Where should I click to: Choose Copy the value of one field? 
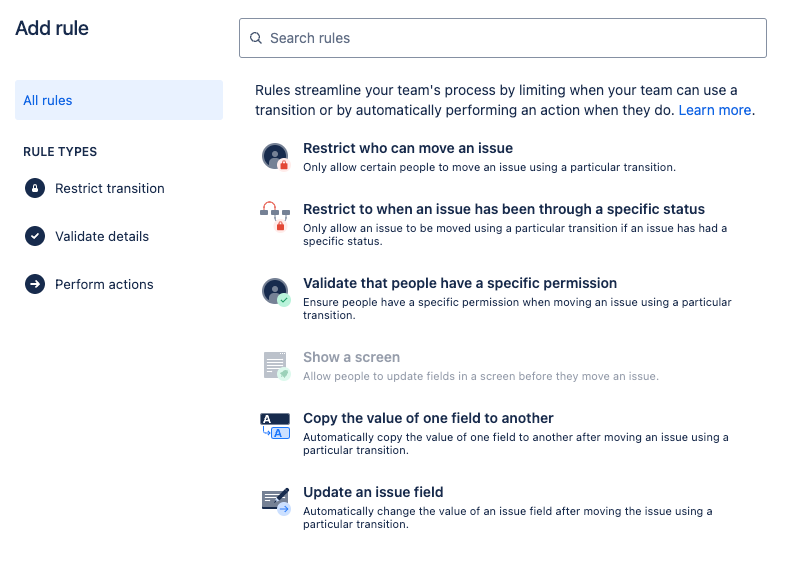coord(428,418)
